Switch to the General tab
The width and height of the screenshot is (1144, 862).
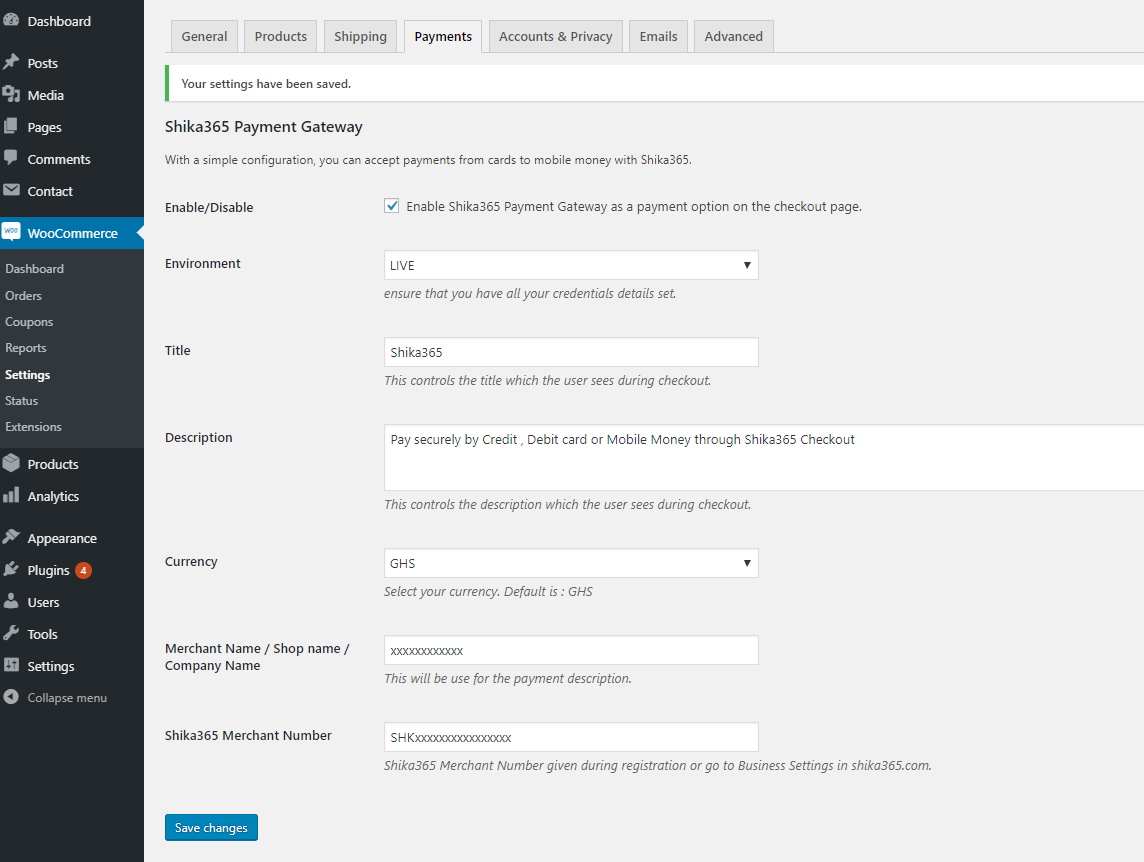coord(204,36)
